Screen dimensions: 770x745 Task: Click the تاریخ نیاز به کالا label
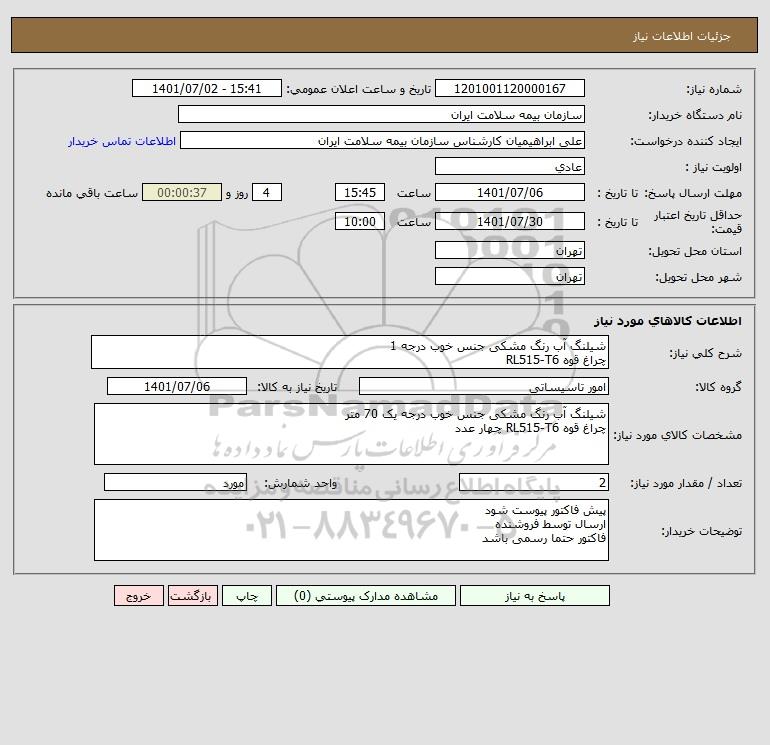point(298,387)
